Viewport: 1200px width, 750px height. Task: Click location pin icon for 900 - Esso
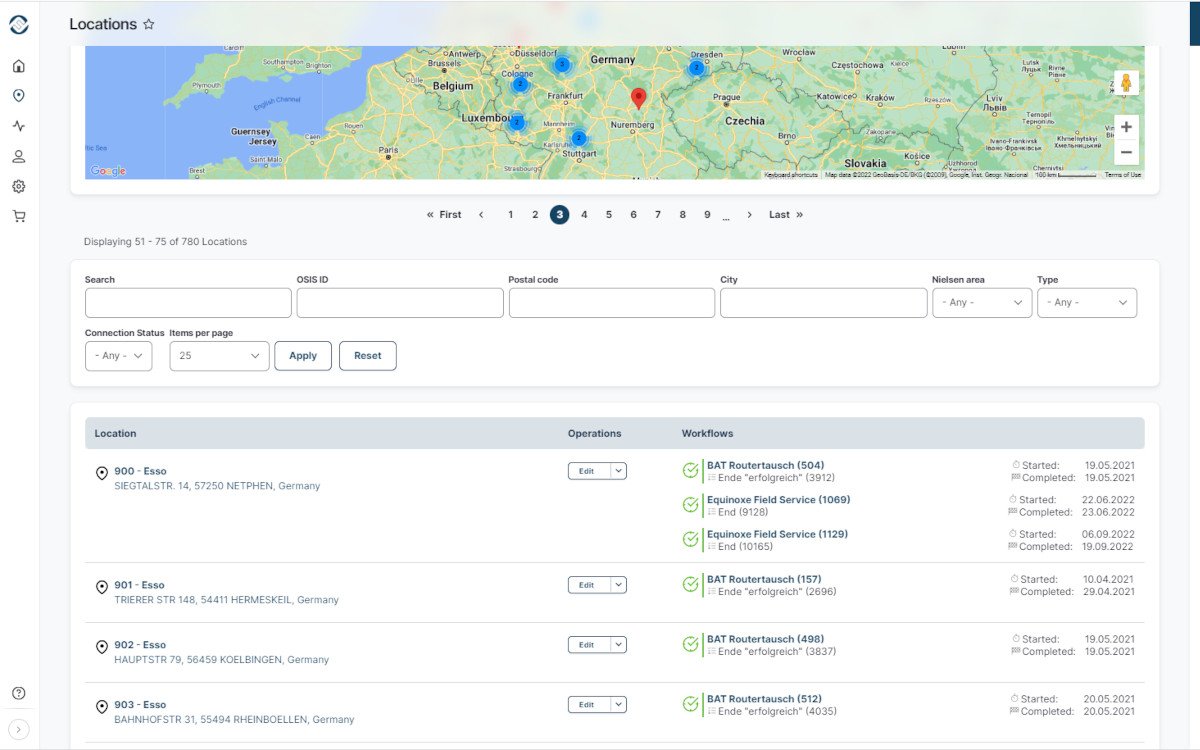tap(101, 473)
